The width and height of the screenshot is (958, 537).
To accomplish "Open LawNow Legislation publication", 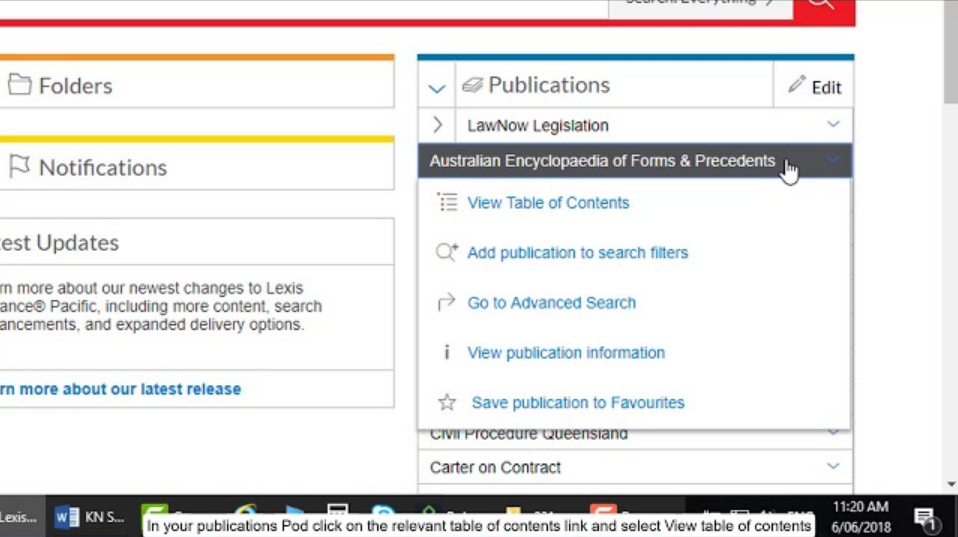I will (x=538, y=125).
